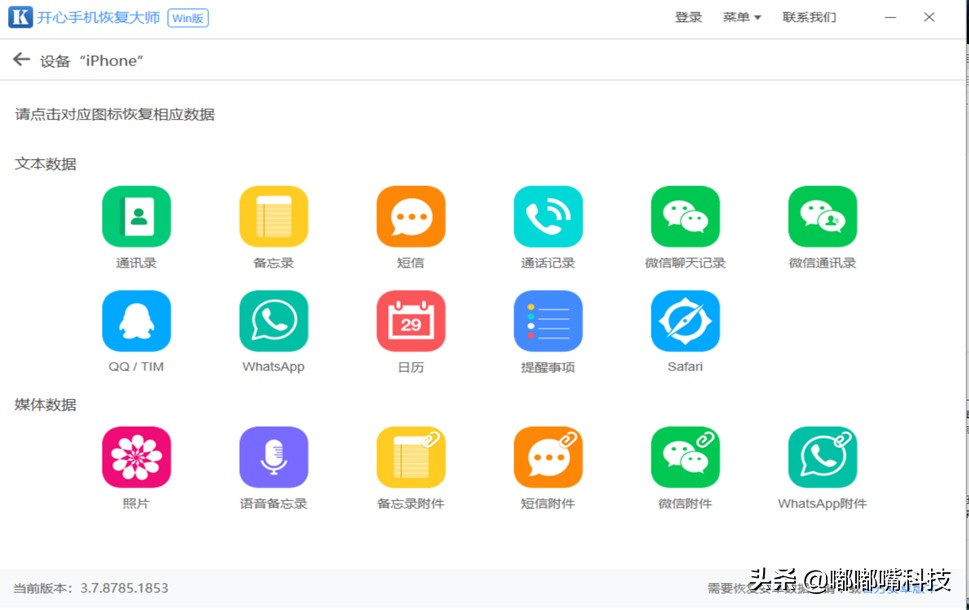This screenshot has height=610, width=969.
Task: Open the 通讯录 recovery icon
Action: tap(136, 216)
